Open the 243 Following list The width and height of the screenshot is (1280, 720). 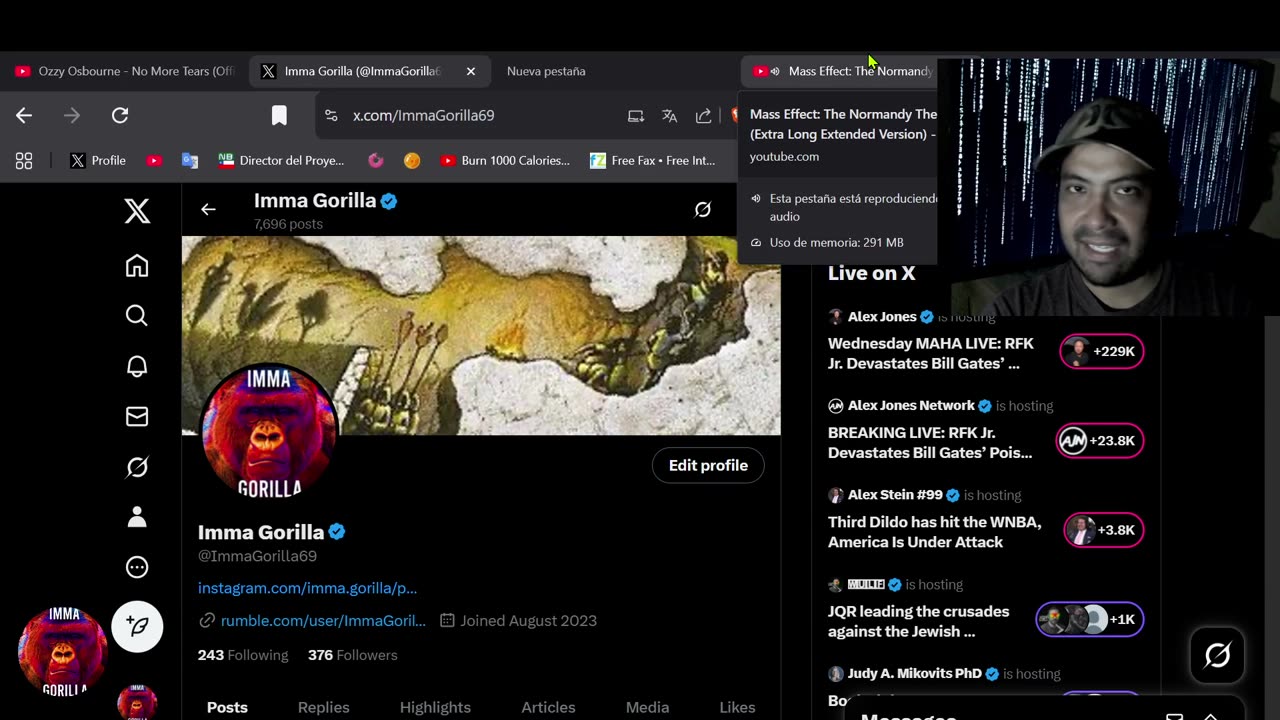tap(243, 655)
